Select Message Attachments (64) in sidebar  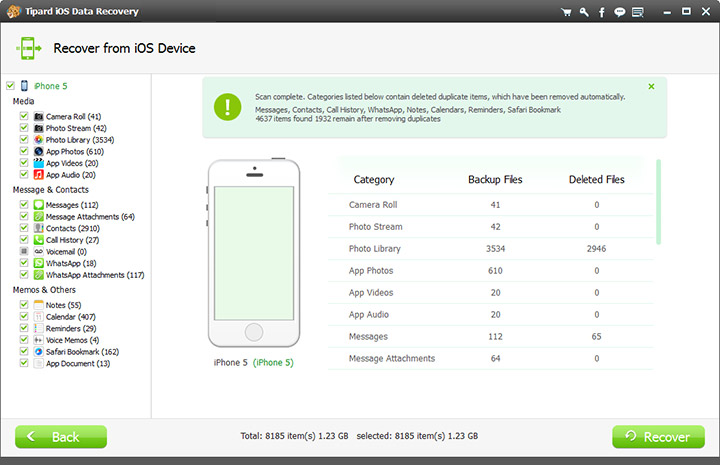pyautogui.click(x=90, y=217)
